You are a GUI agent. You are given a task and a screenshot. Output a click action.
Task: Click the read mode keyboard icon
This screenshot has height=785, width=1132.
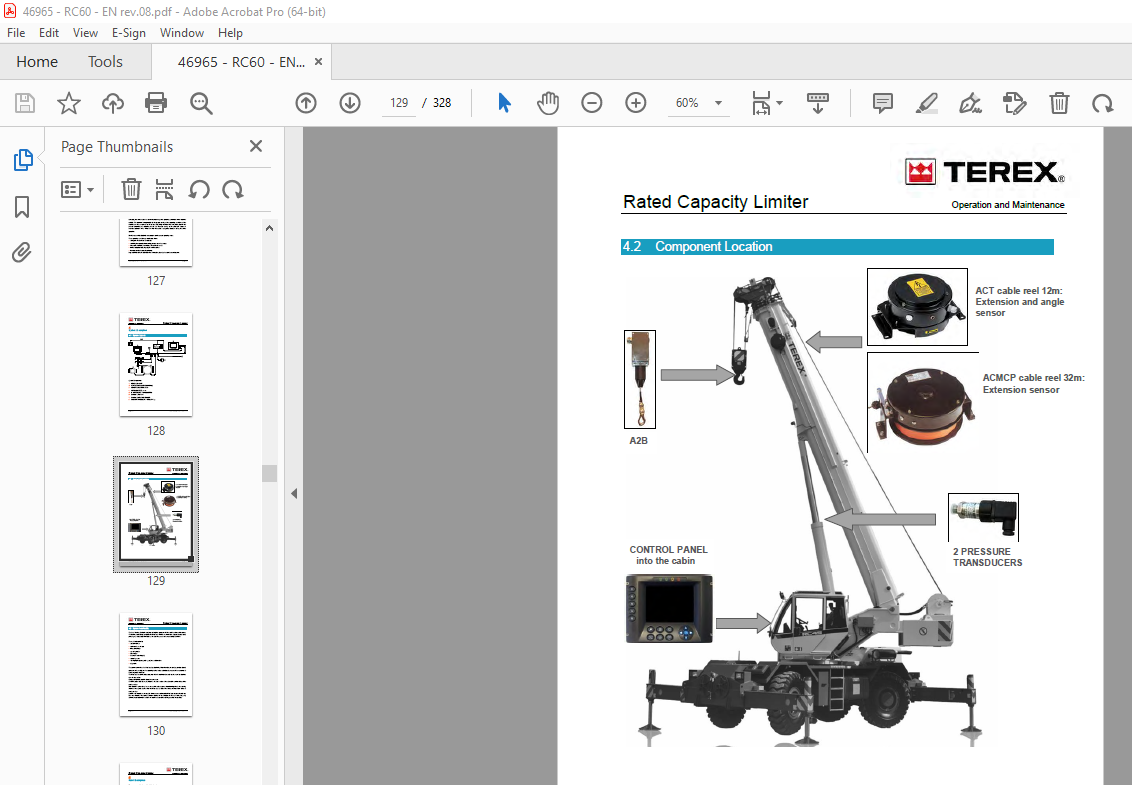click(x=817, y=103)
